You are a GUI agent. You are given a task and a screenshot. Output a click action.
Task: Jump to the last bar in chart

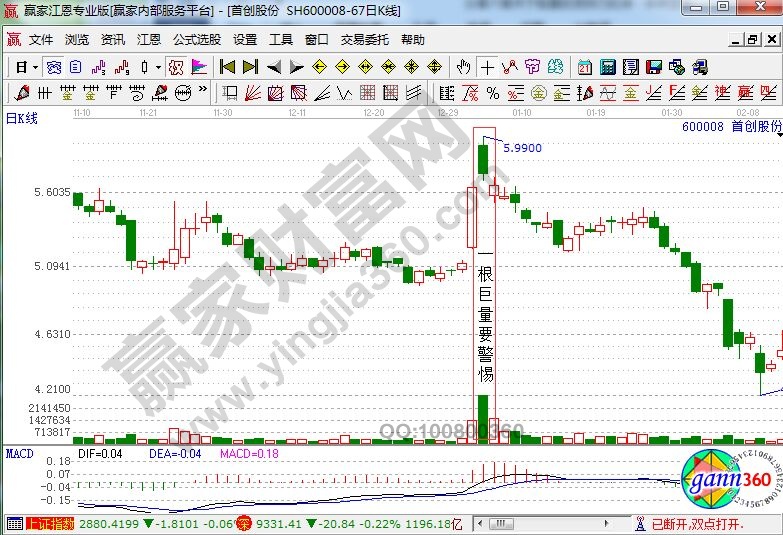pos(251,67)
